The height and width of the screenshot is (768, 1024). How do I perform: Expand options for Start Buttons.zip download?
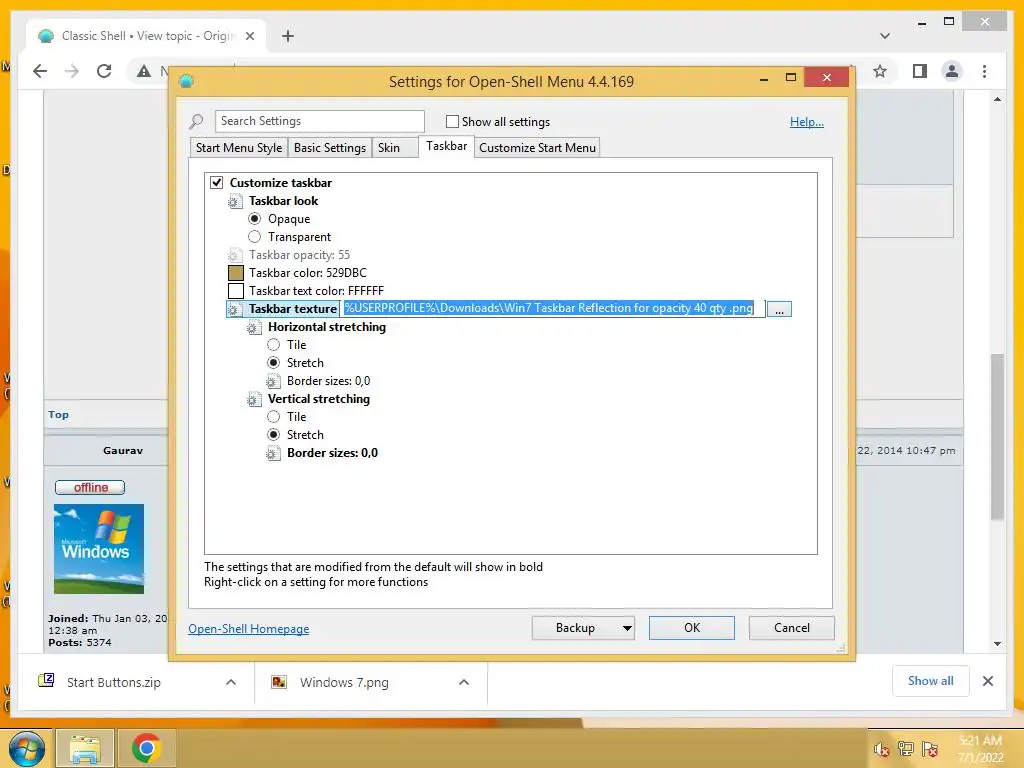point(231,682)
